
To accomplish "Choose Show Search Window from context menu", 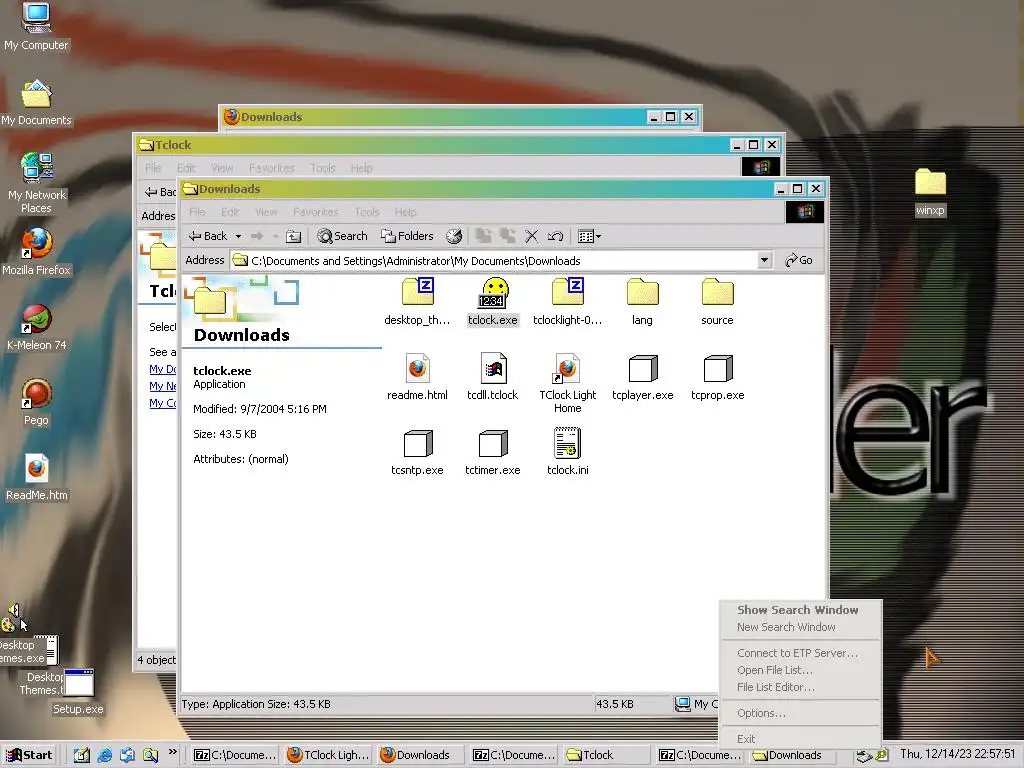I will click(x=800, y=610).
